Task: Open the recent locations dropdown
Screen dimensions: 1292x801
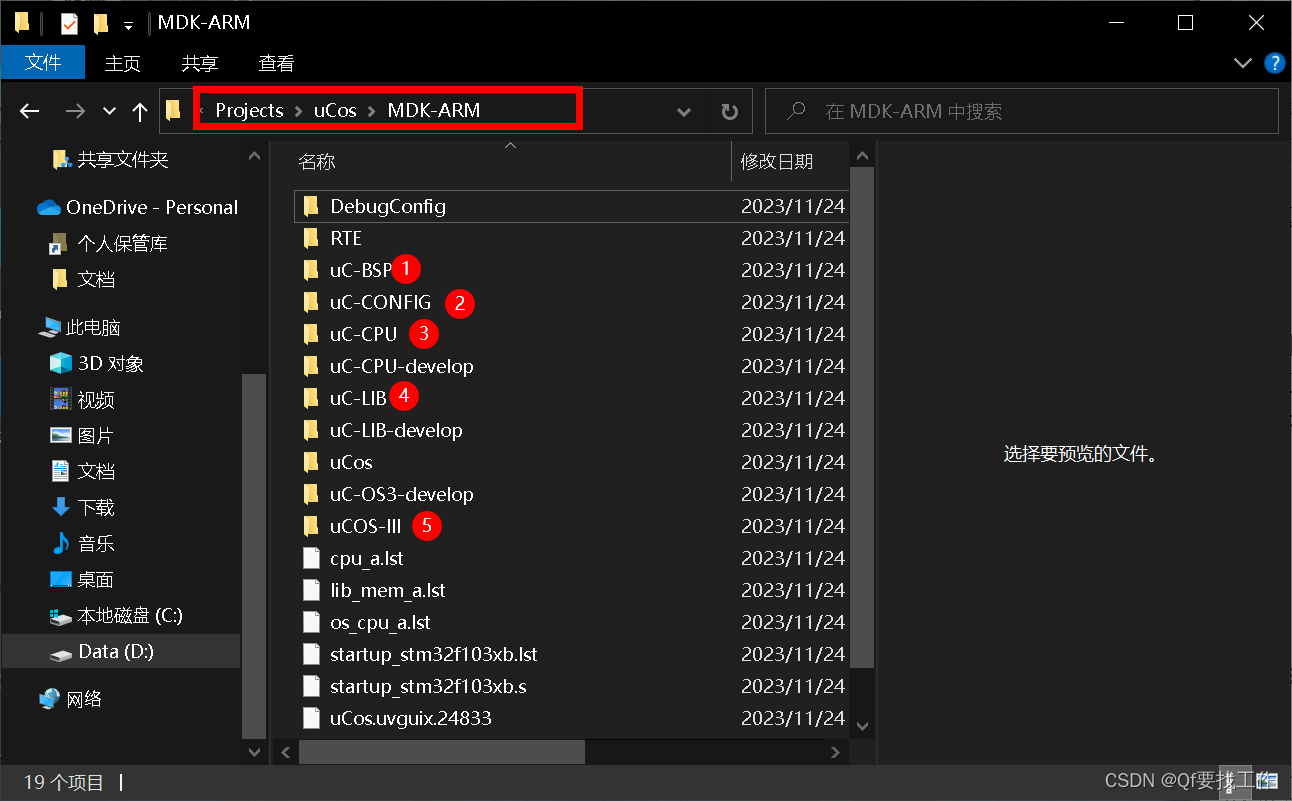Action: pyautogui.click(x=109, y=111)
